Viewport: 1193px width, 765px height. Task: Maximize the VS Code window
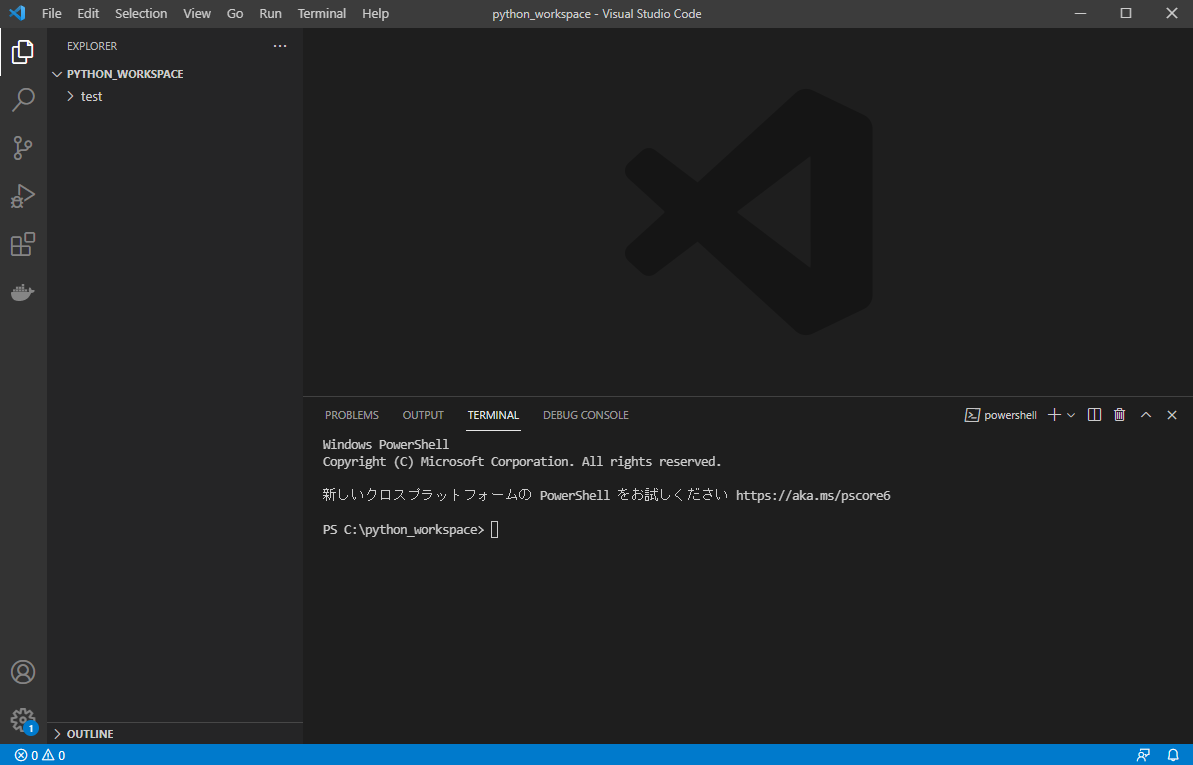pos(1126,14)
